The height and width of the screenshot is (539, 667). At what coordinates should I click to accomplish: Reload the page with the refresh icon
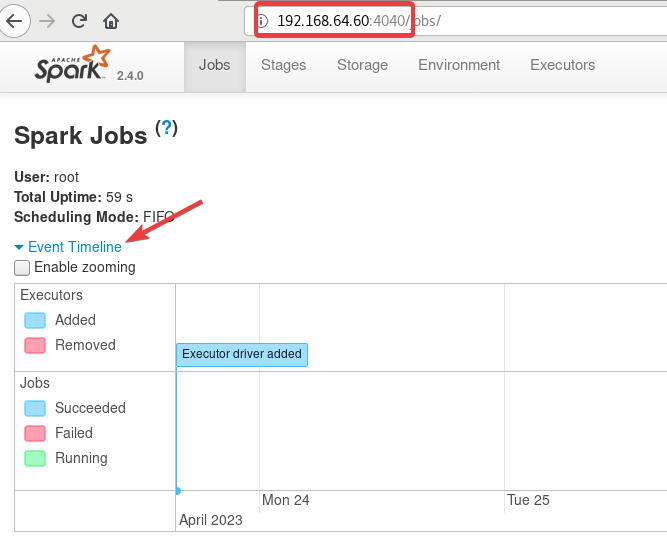click(79, 20)
